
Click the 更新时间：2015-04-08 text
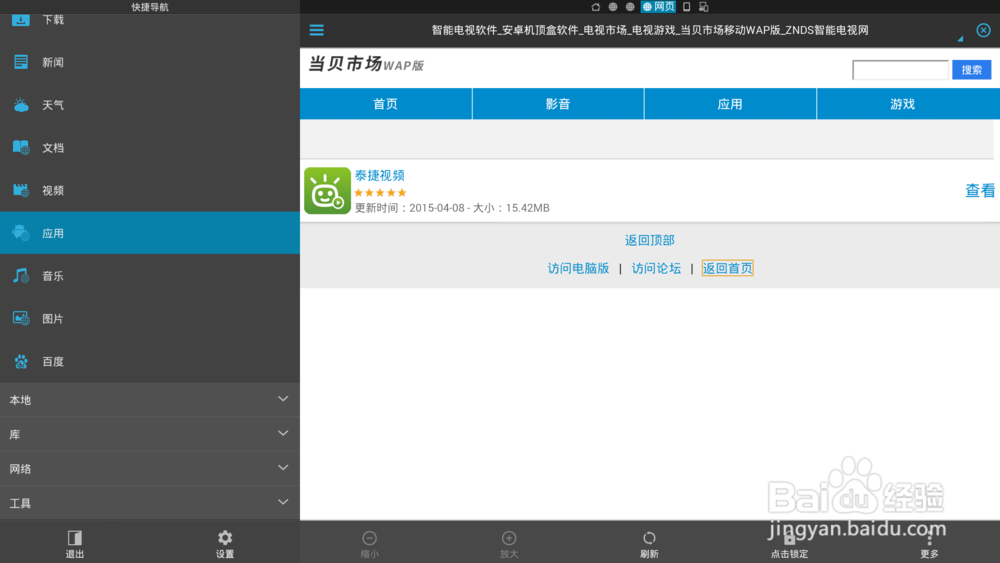(x=409, y=208)
